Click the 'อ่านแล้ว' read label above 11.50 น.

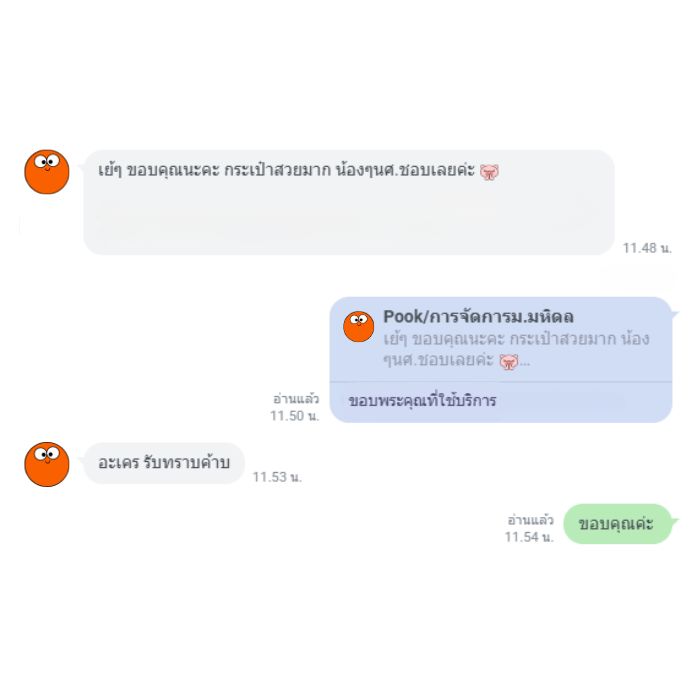click(x=296, y=398)
